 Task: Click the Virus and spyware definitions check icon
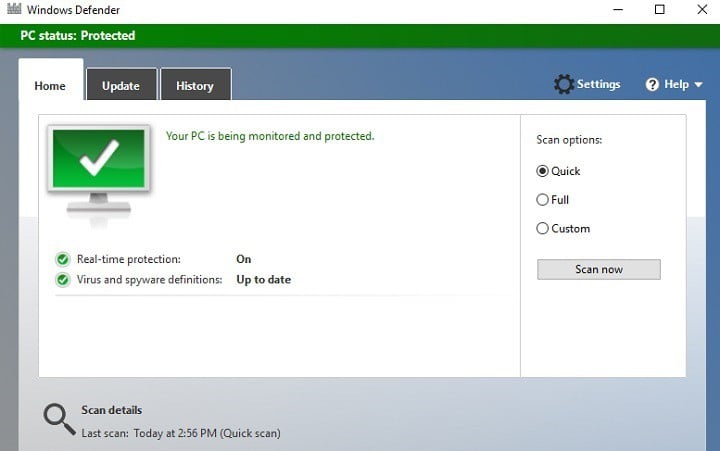click(62, 280)
